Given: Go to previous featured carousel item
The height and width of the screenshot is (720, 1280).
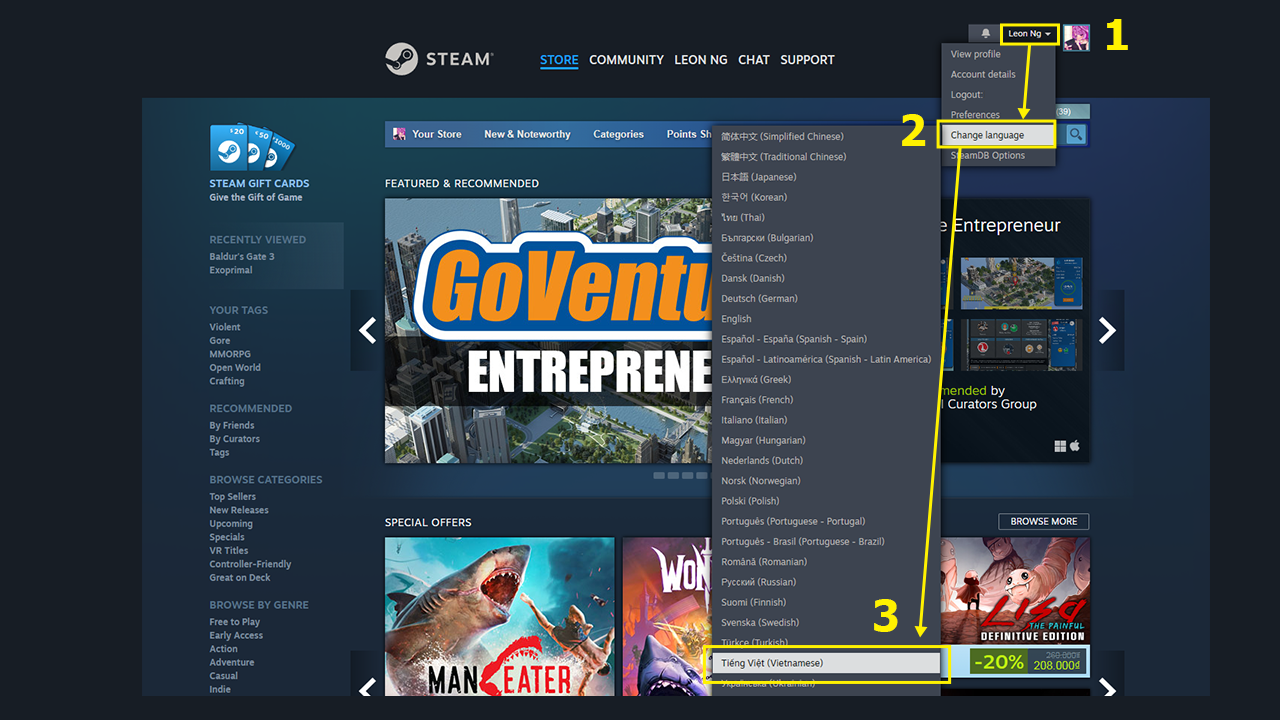Looking at the screenshot, I should (367, 330).
